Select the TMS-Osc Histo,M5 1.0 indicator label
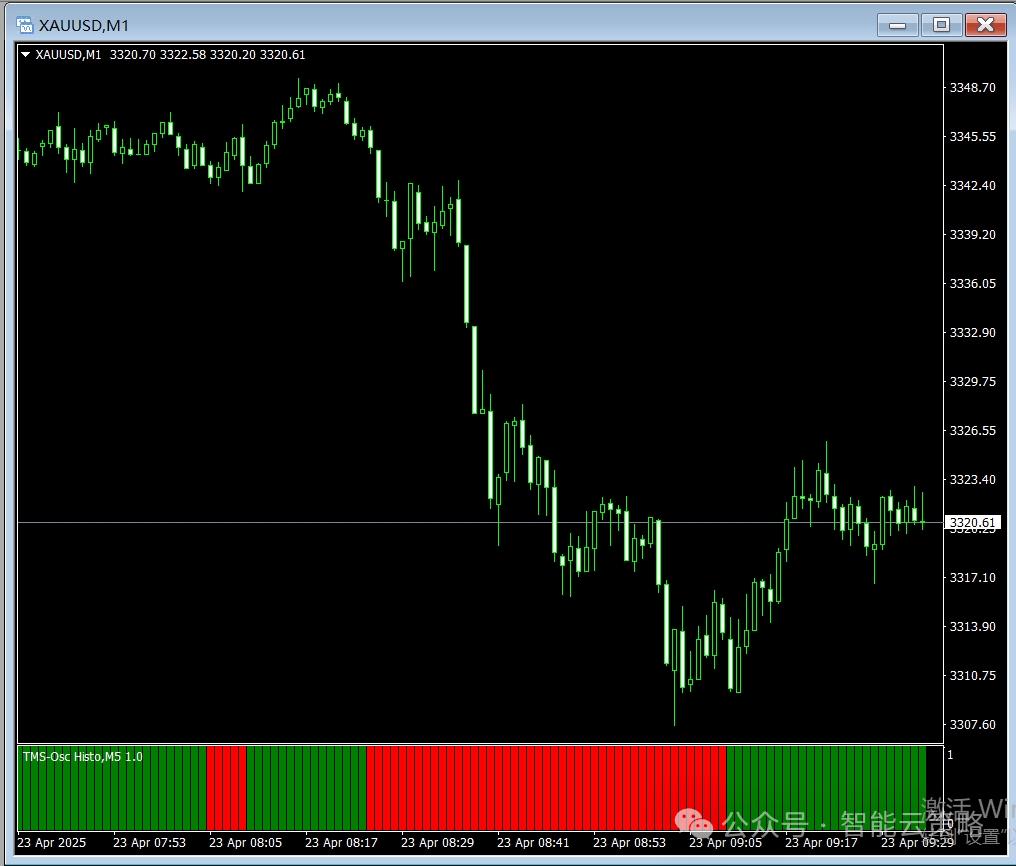1016x866 pixels. click(x=82, y=757)
